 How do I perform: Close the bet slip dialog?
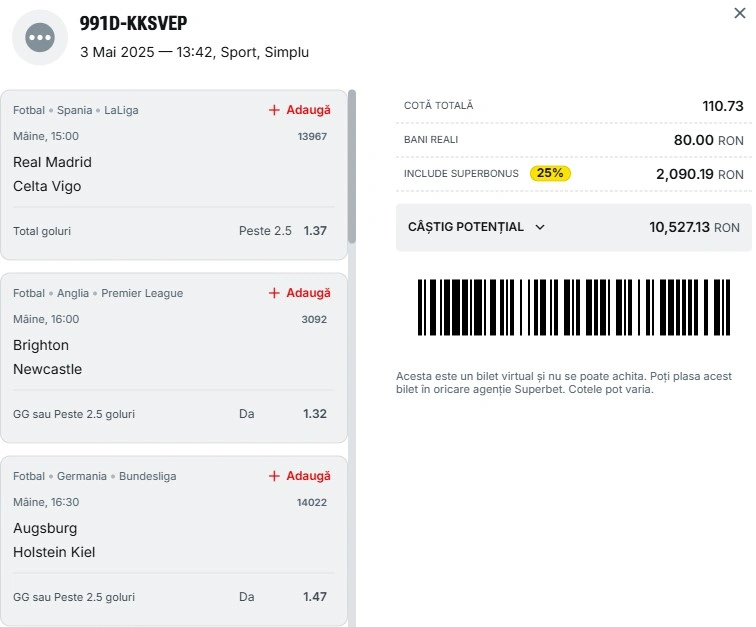740,13
